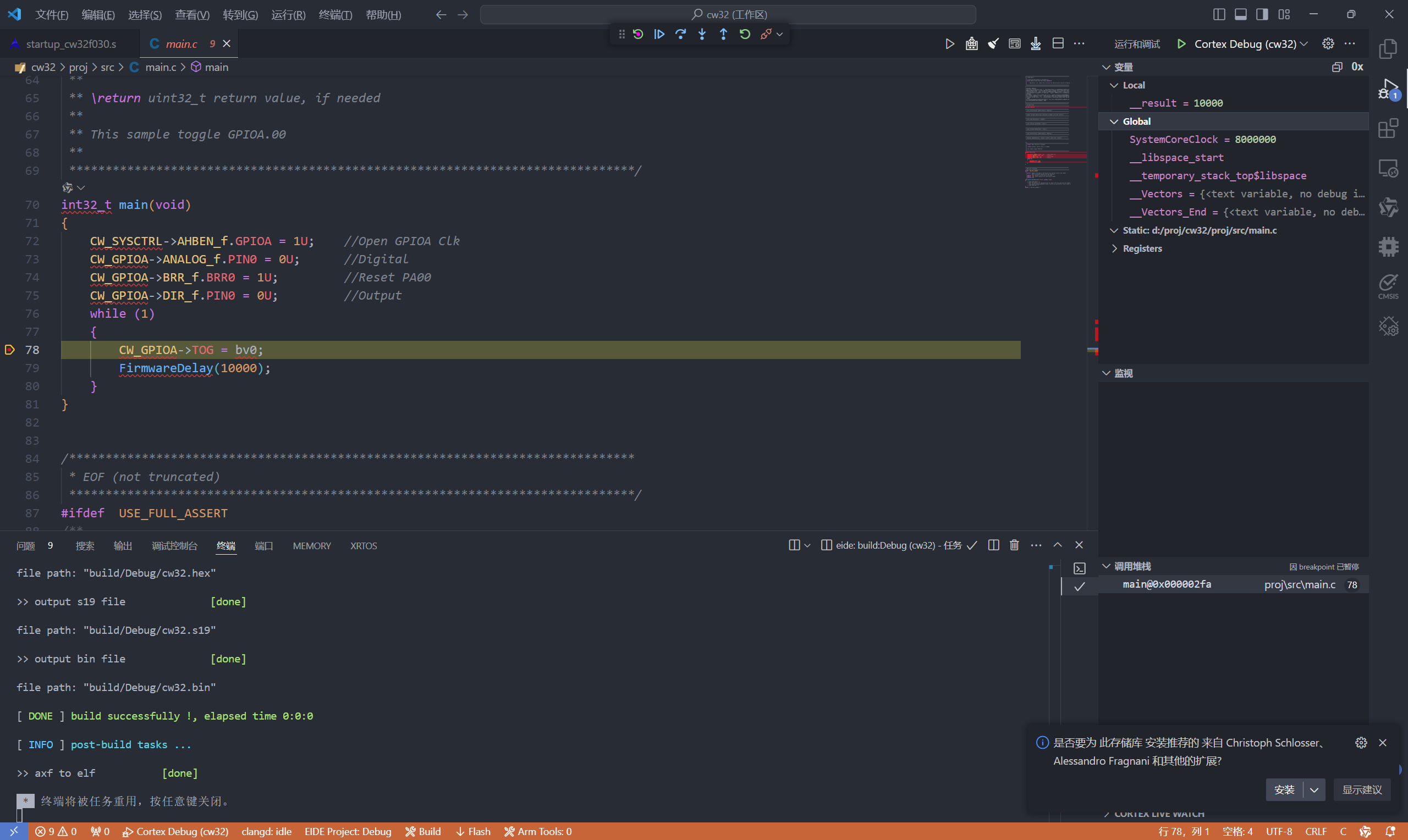The image size is (1408, 840).
Task: Switch to 问题 panel tab
Action: coord(26,546)
